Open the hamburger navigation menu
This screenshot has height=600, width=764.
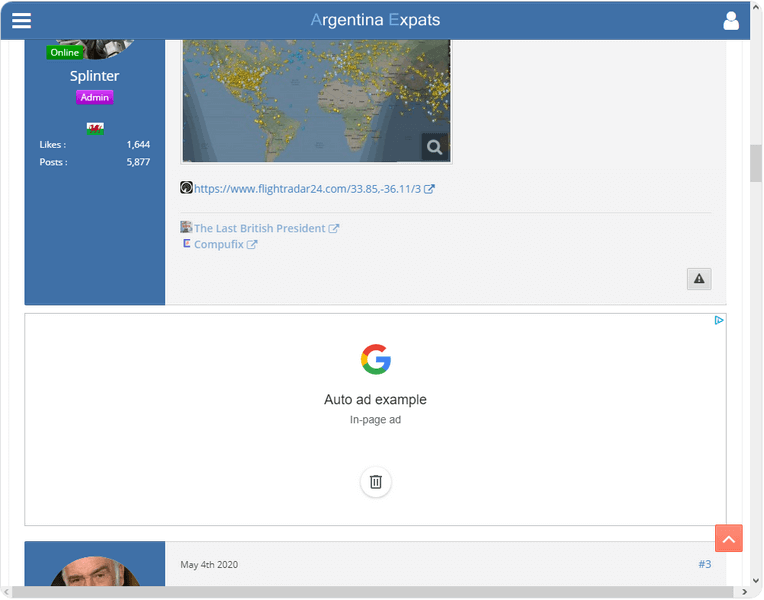click(21, 20)
